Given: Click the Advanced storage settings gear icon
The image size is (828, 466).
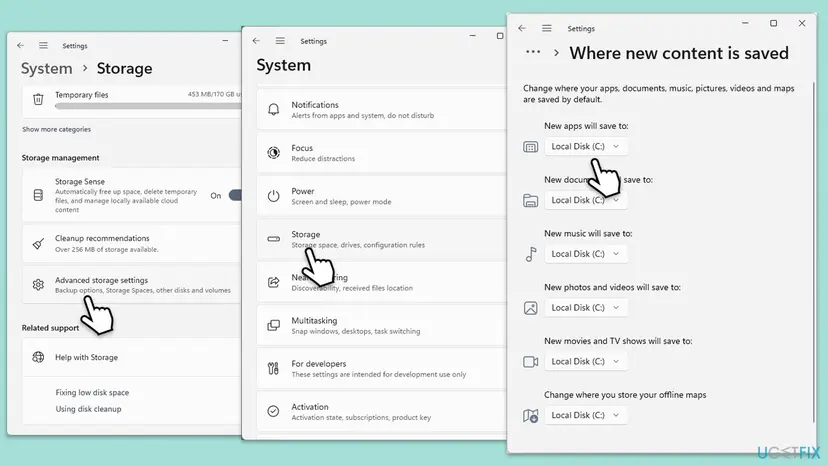Looking at the screenshot, I should click(38, 285).
